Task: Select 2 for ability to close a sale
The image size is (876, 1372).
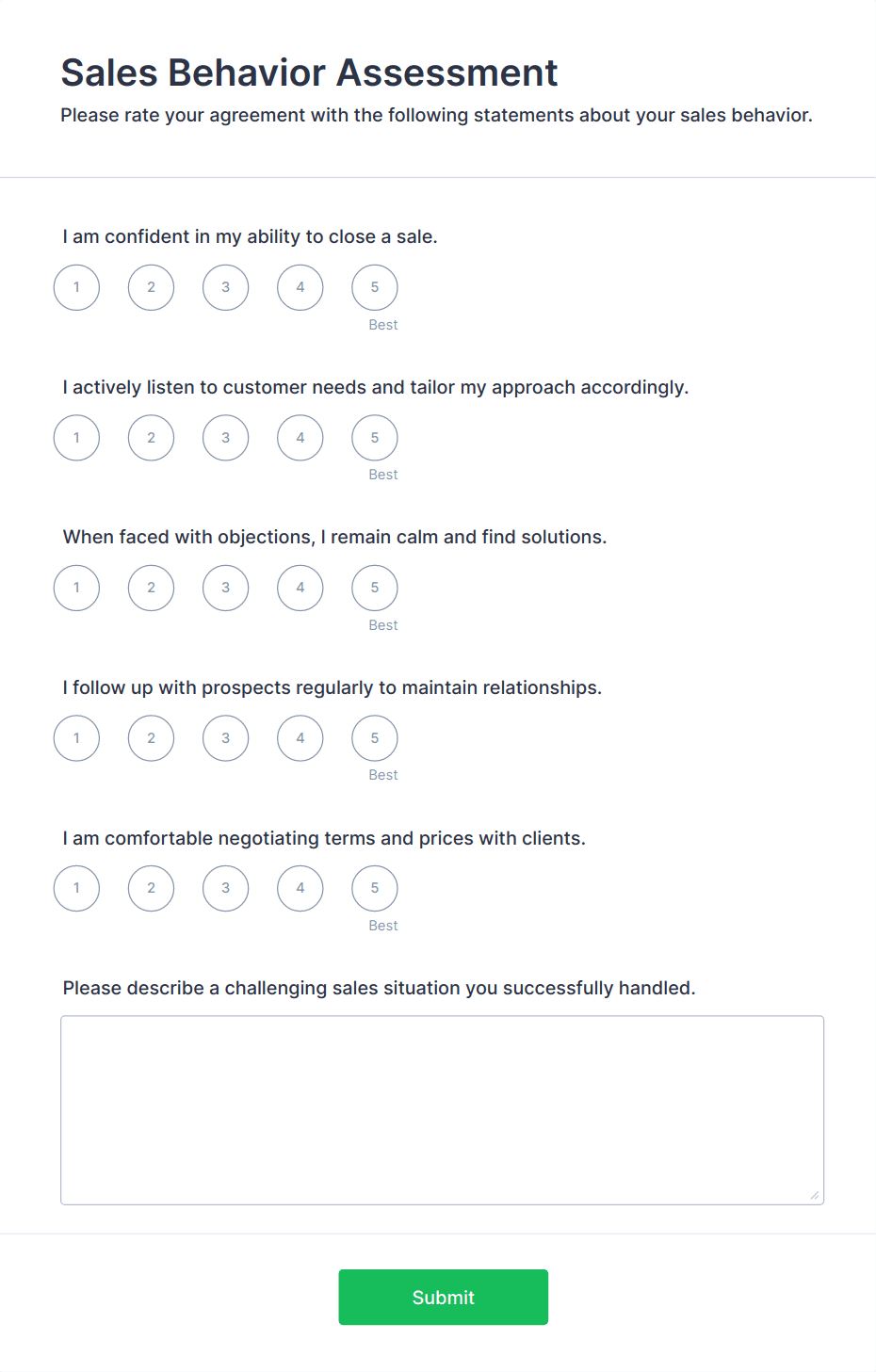Action: 152,287
